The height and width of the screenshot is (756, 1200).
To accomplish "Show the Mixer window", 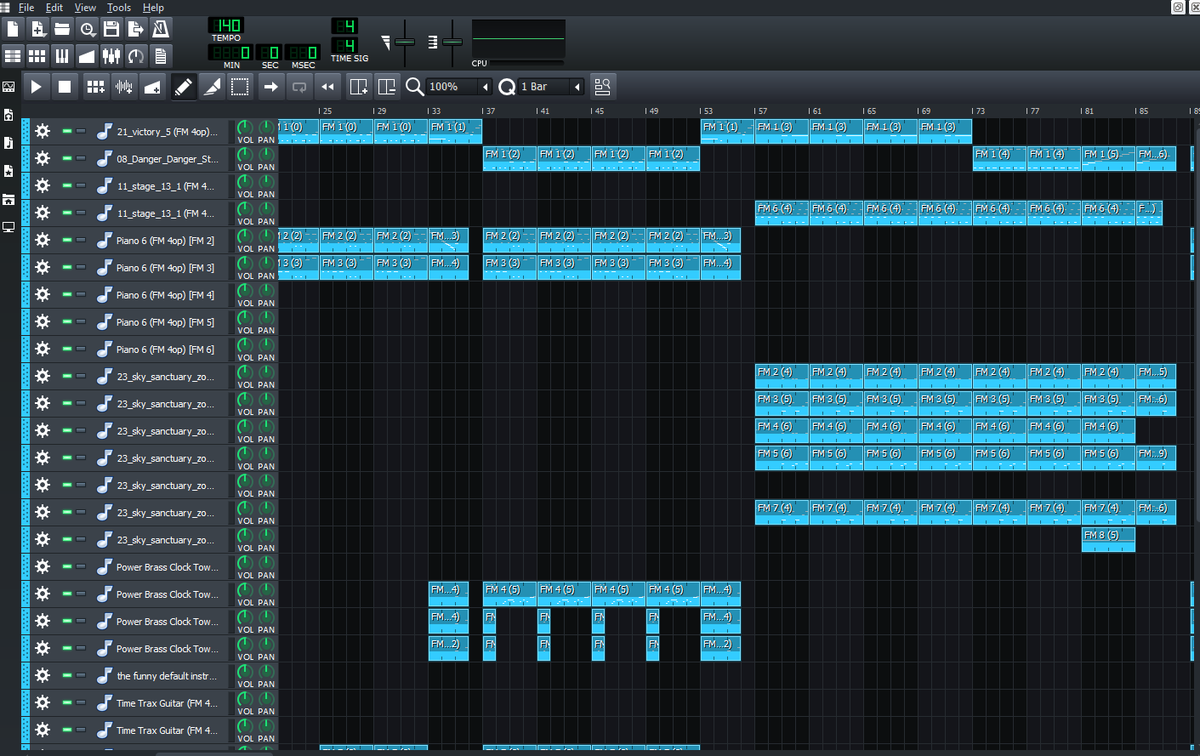I will (111, 55).
